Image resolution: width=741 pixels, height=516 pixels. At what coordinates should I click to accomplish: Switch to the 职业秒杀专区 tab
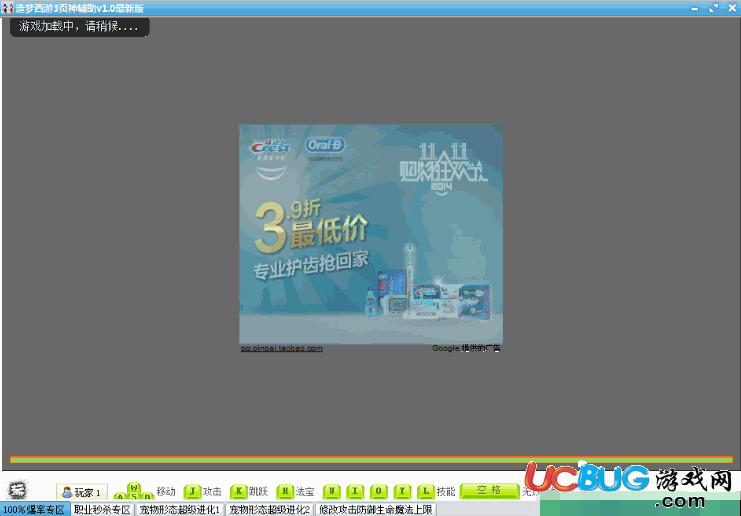click(102, 509)
